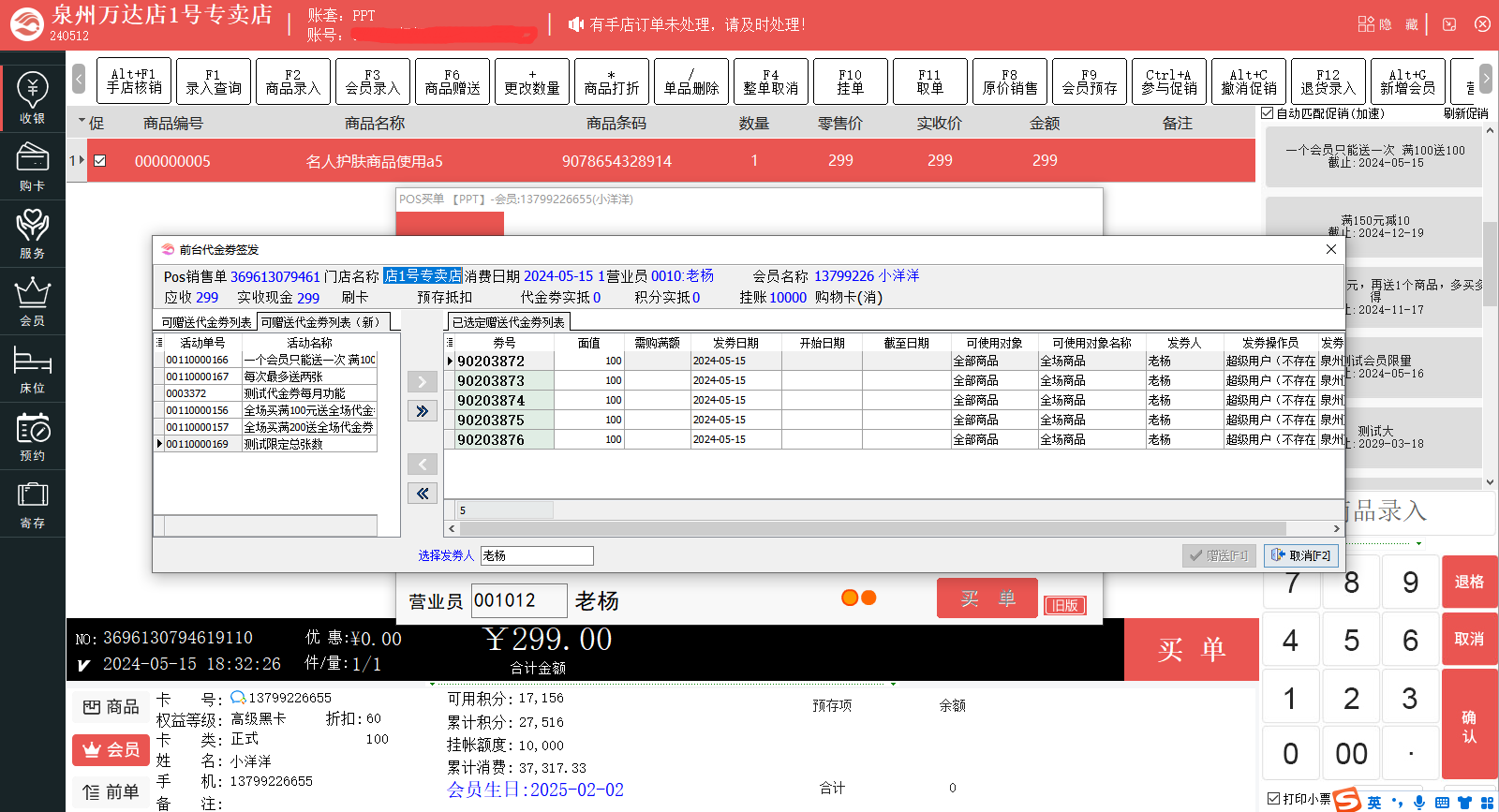Click the 赠送[F1] button
This screenshot has height=812, width=1499.
[1219, 555]
